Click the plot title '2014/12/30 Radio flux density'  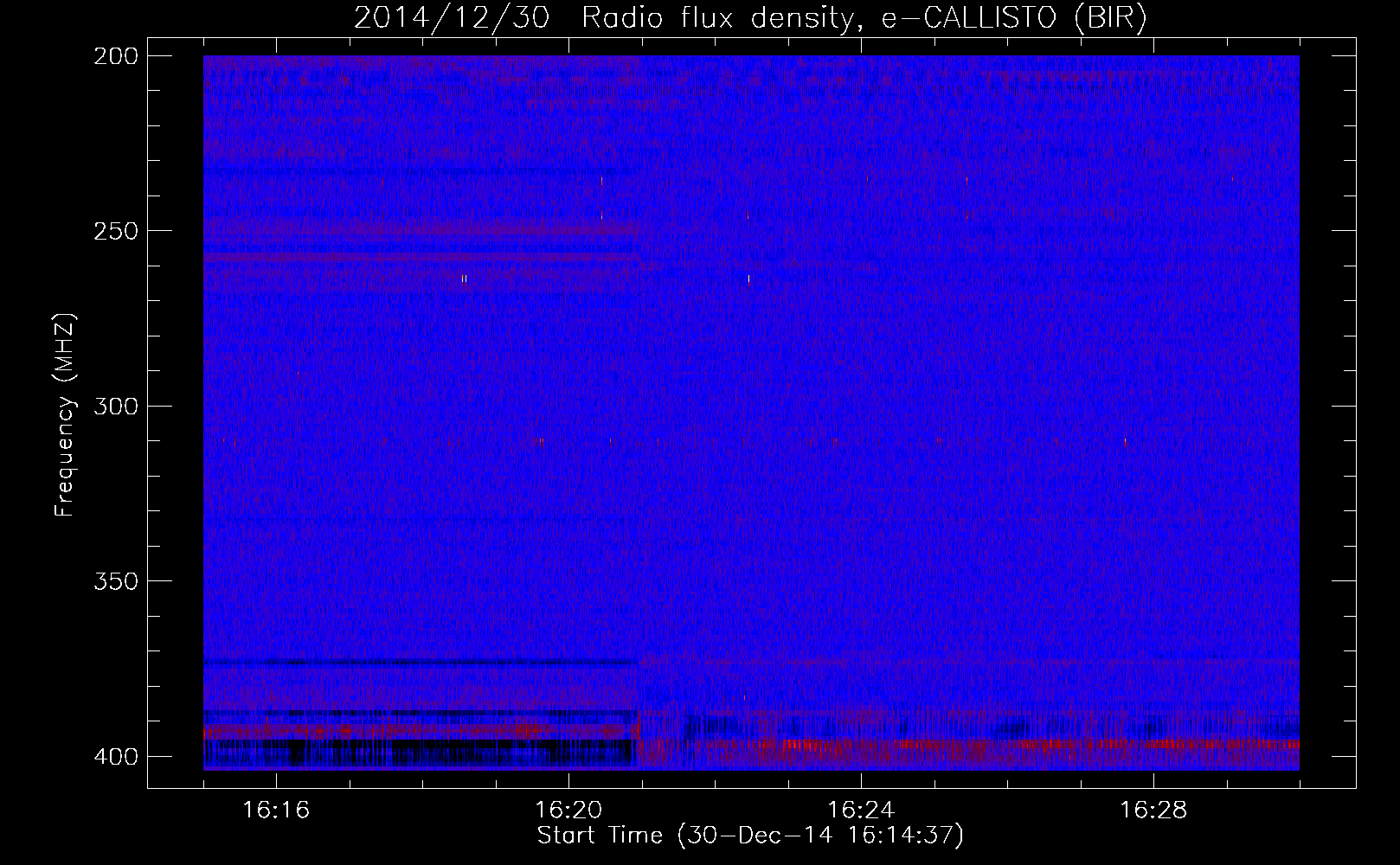pos(603,18)
